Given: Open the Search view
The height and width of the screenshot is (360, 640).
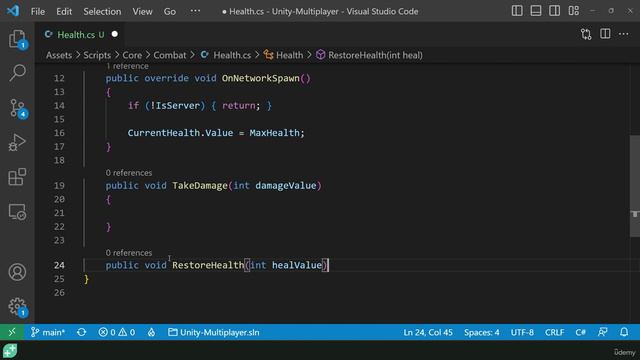Looking at the screenshot, I should (x=17, y=73).
